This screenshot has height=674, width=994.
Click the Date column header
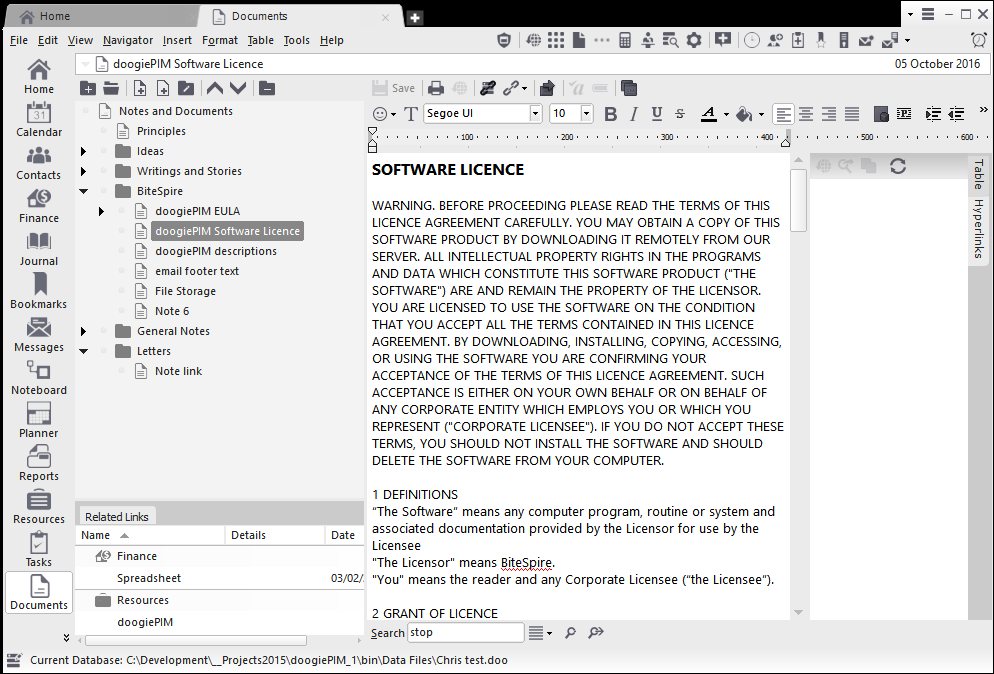[x=343, y=535]
